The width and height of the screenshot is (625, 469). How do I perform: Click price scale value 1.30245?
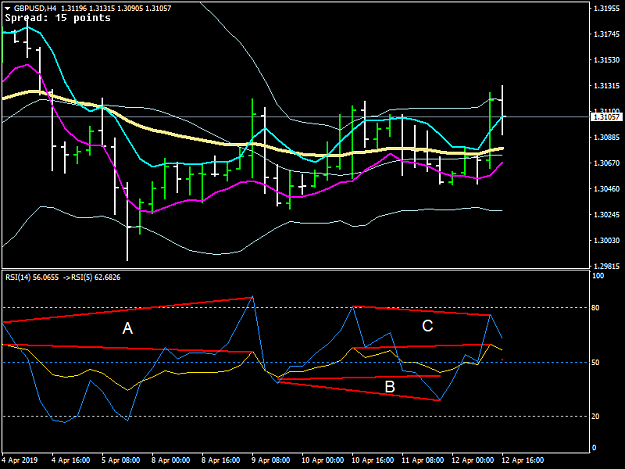click(x=606, y=215)
